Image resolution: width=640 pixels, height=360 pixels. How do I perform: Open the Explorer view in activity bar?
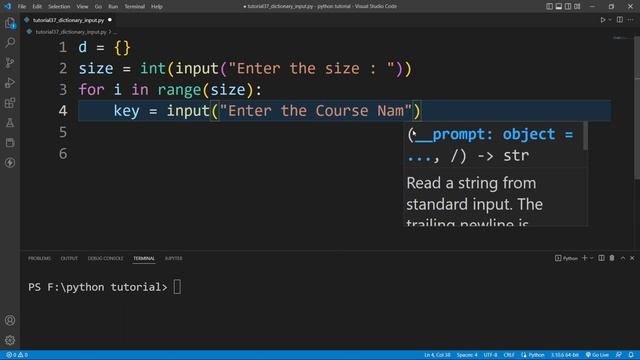10,23
